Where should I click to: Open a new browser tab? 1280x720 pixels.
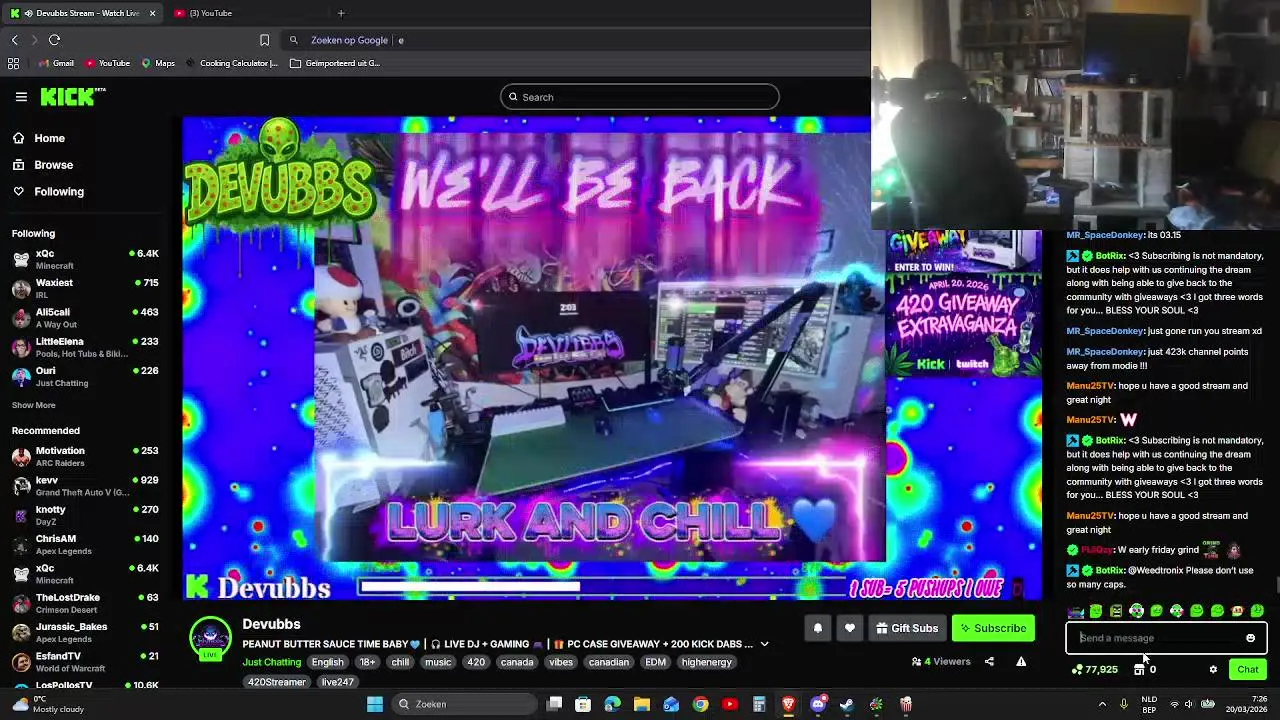341,13
